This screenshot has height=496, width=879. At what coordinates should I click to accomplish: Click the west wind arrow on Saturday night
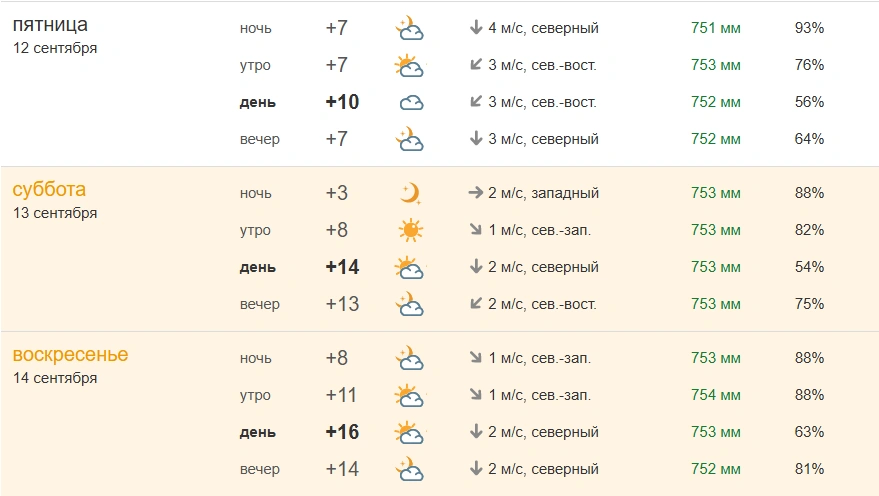point(475,193)
